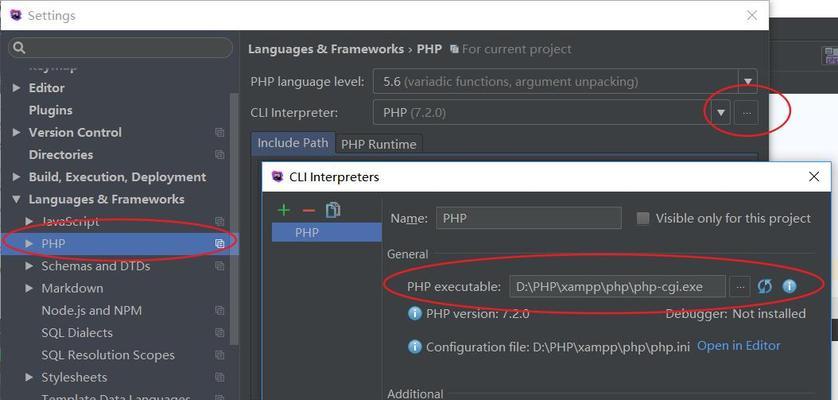Viewport: 838px width, 400px height.
Task: Click the PHP executable path field
Action: point(617,287)
